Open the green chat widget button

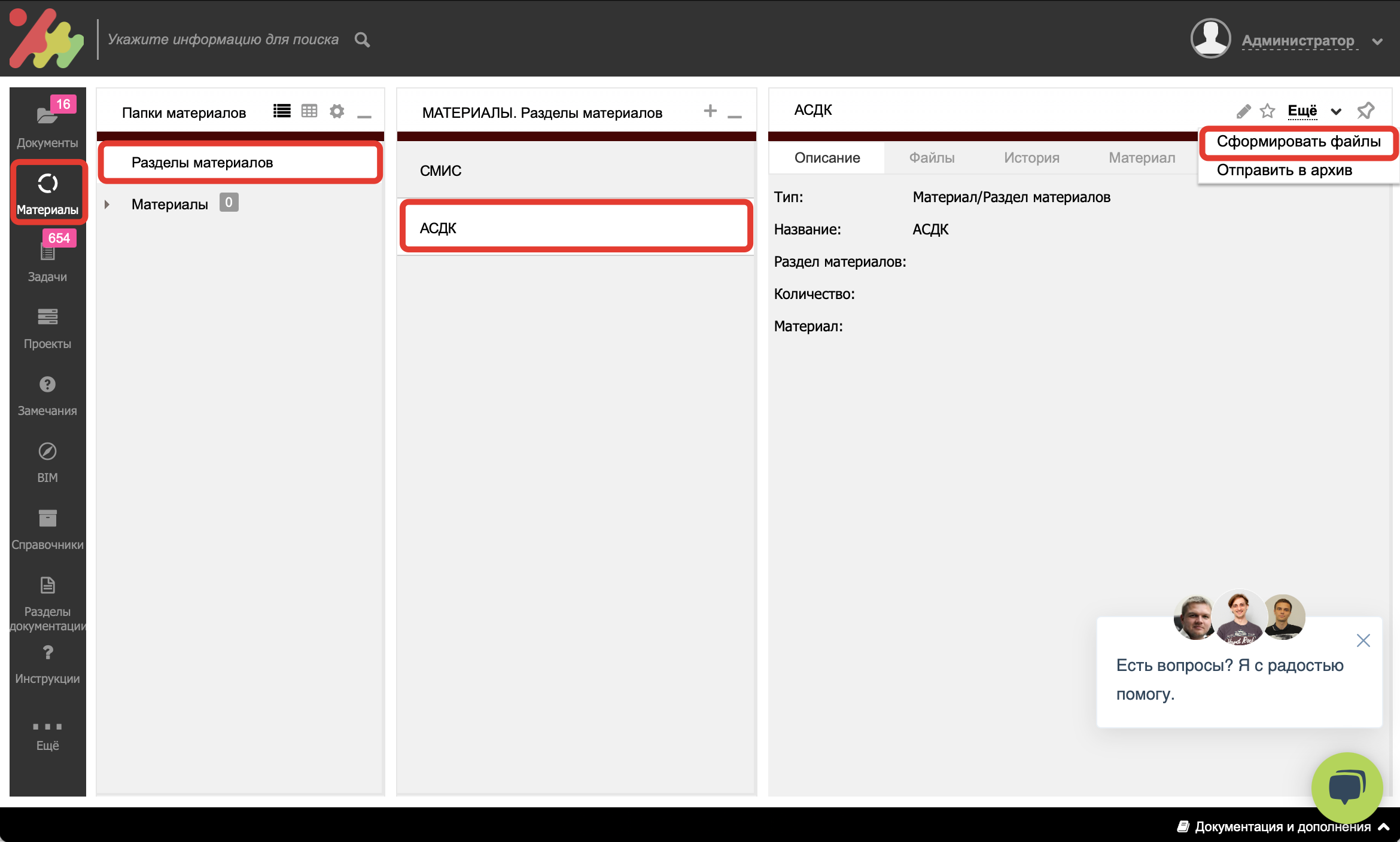pos(1347,788)
